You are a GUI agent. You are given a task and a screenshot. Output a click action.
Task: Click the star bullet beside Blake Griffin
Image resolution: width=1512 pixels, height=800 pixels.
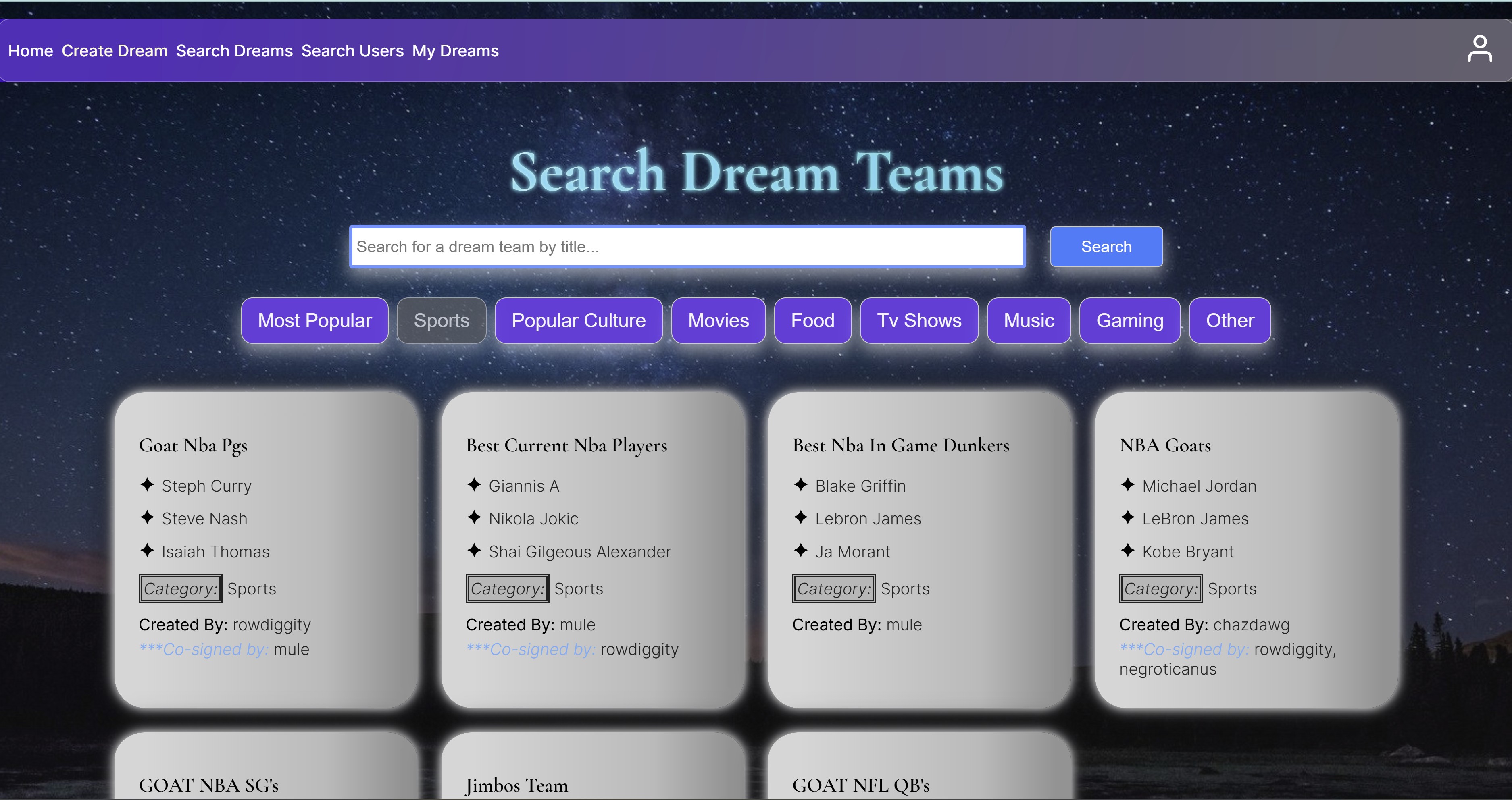(801, 485)
